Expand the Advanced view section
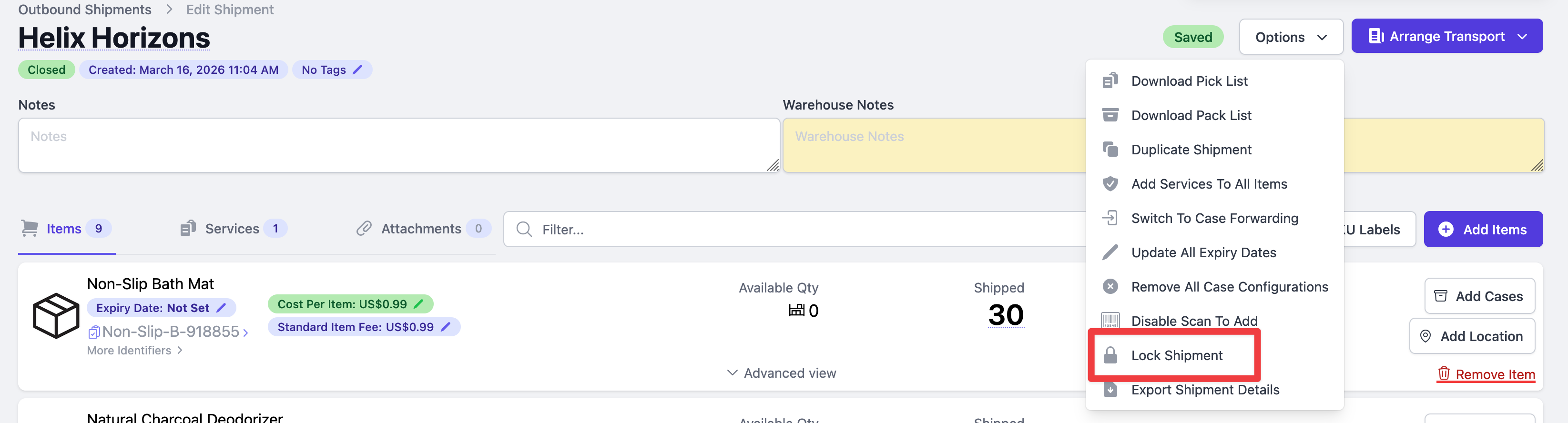 (782, 373)
